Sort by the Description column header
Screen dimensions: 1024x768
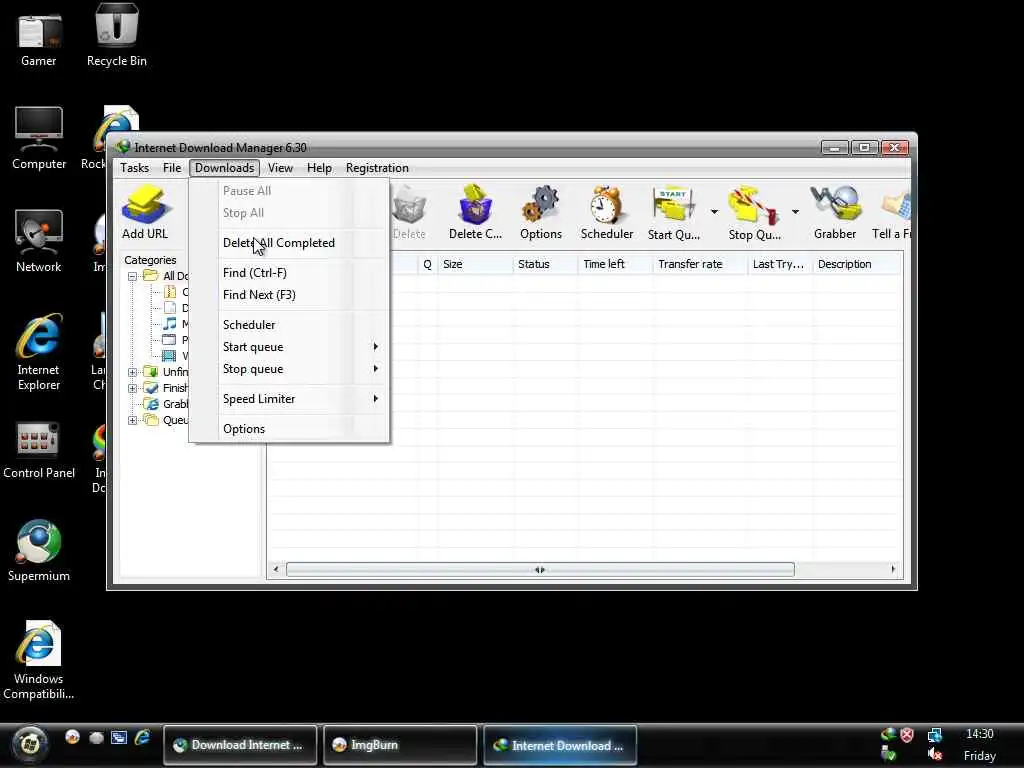pos(857,264)
